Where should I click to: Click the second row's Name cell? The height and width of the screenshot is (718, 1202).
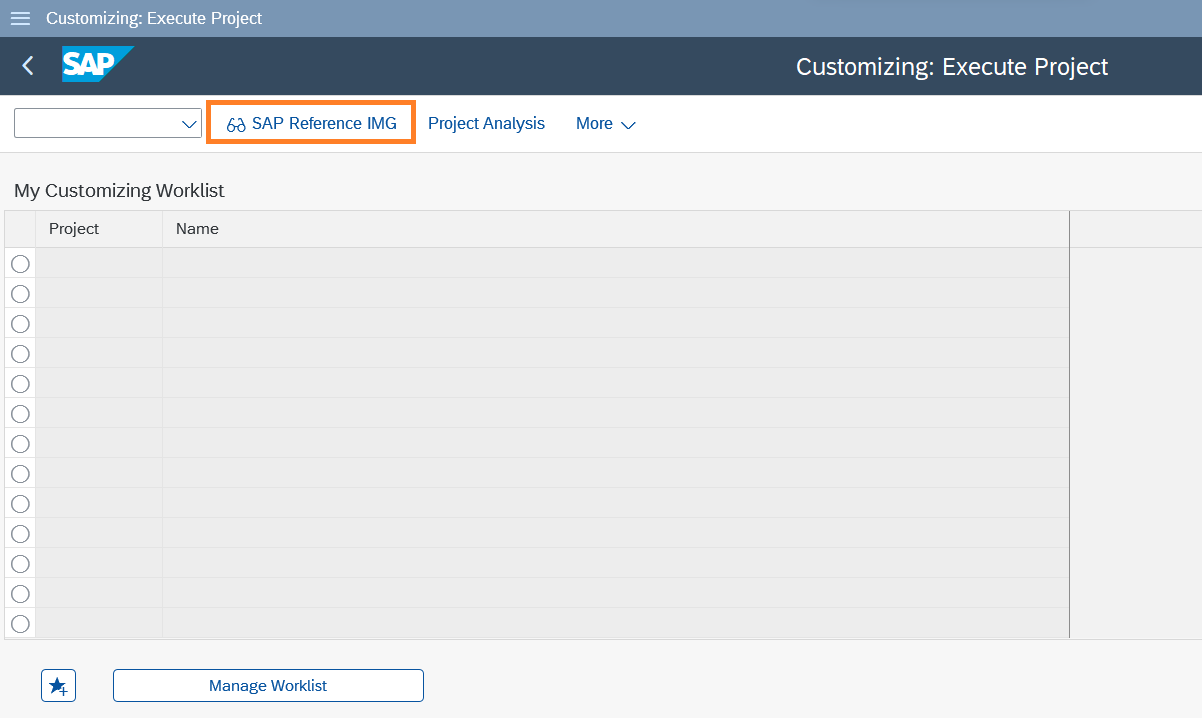coord(614,294)
